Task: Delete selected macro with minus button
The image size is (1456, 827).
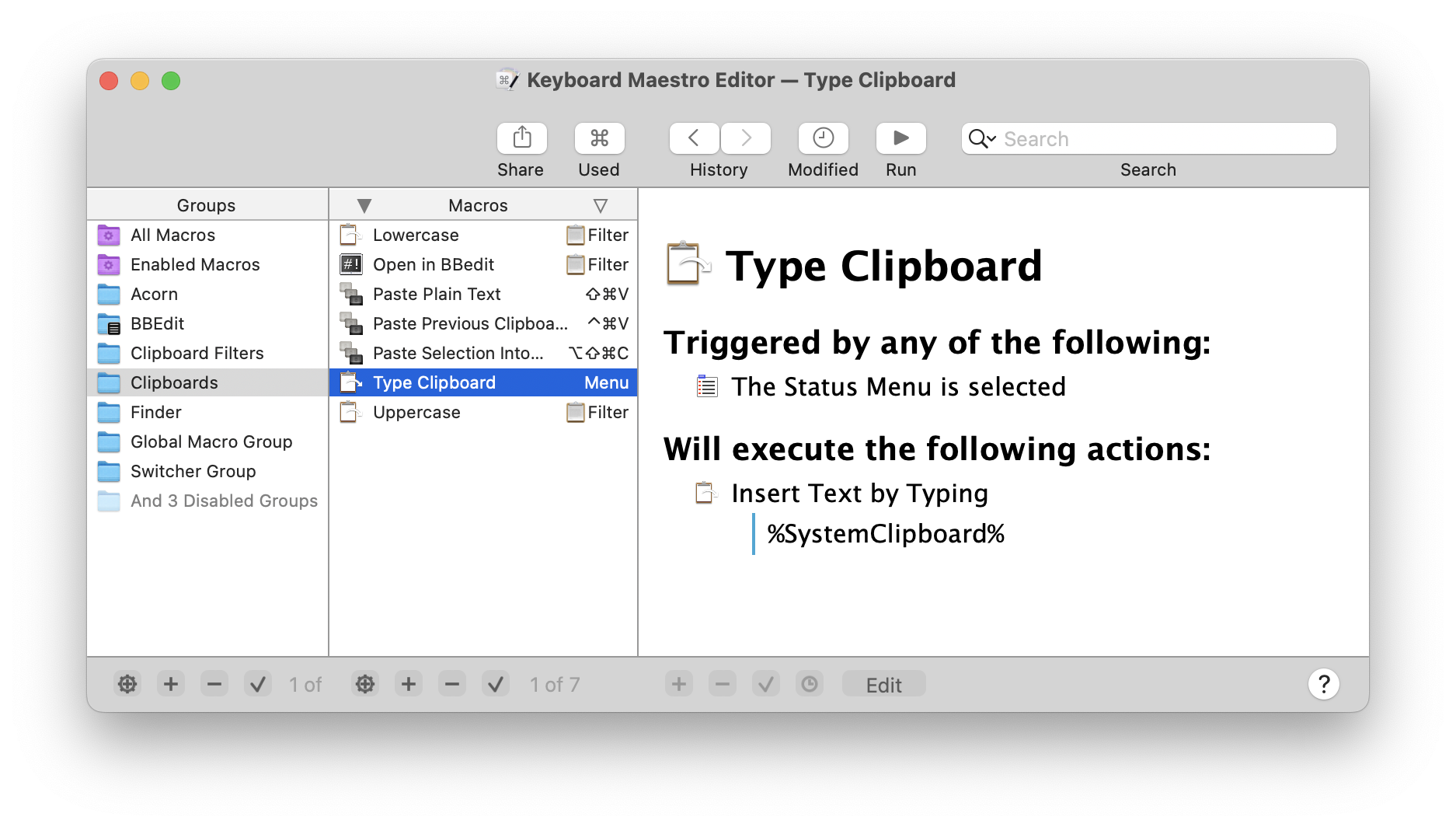Action: [452, 684]
